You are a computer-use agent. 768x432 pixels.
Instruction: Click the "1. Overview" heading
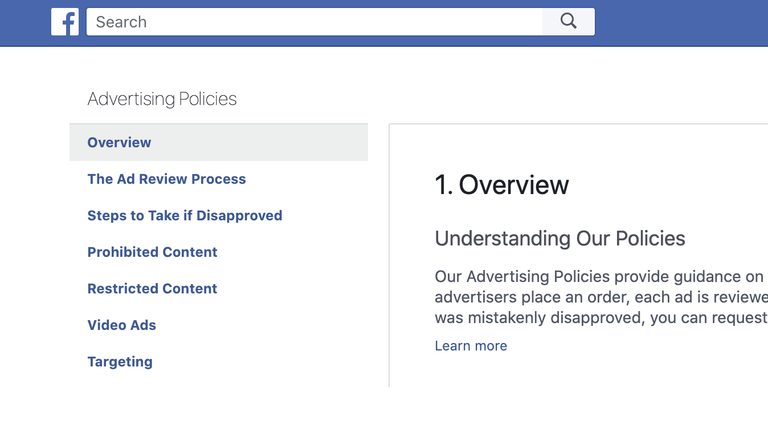pos(501,185)
